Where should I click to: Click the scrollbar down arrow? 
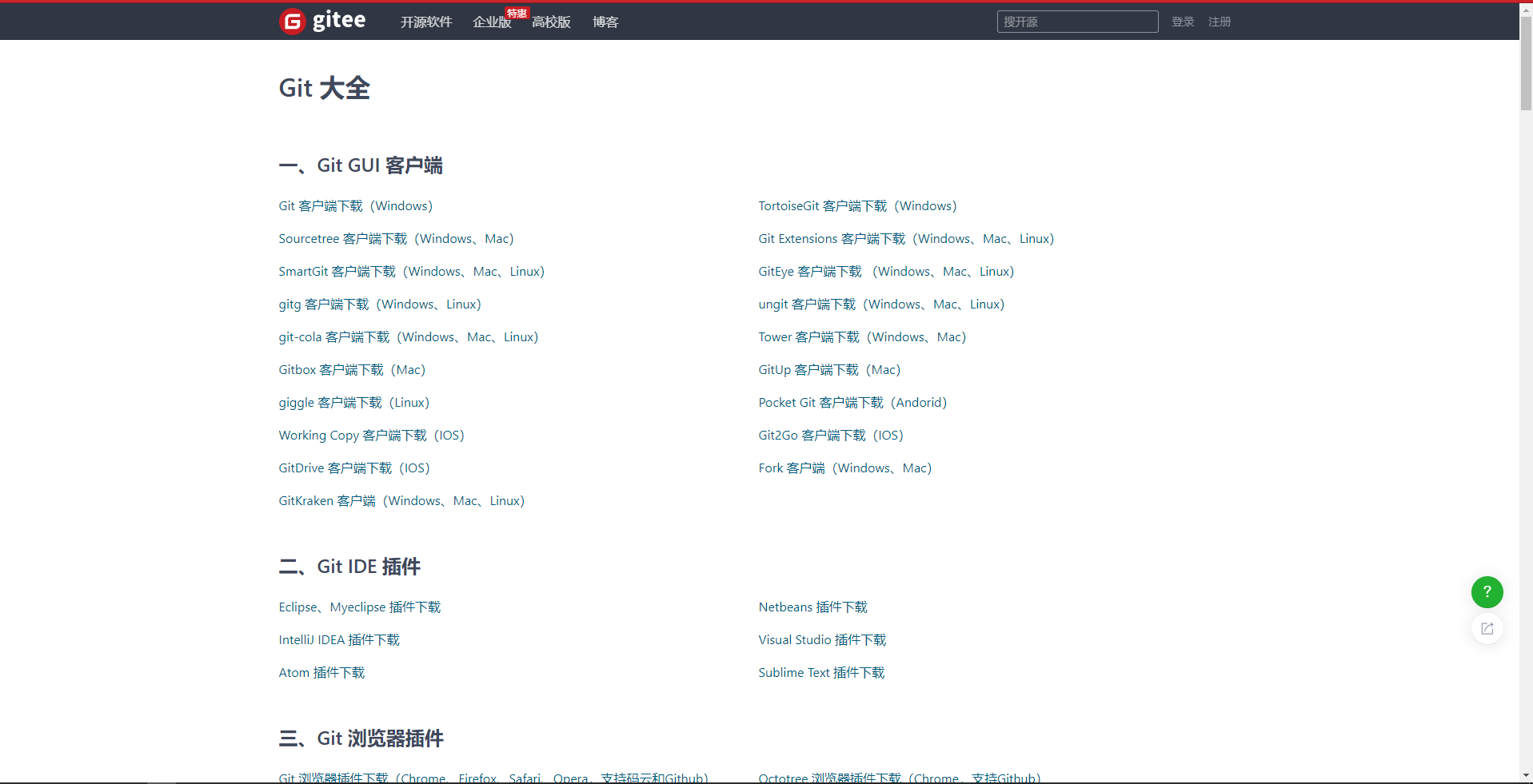1526,775
